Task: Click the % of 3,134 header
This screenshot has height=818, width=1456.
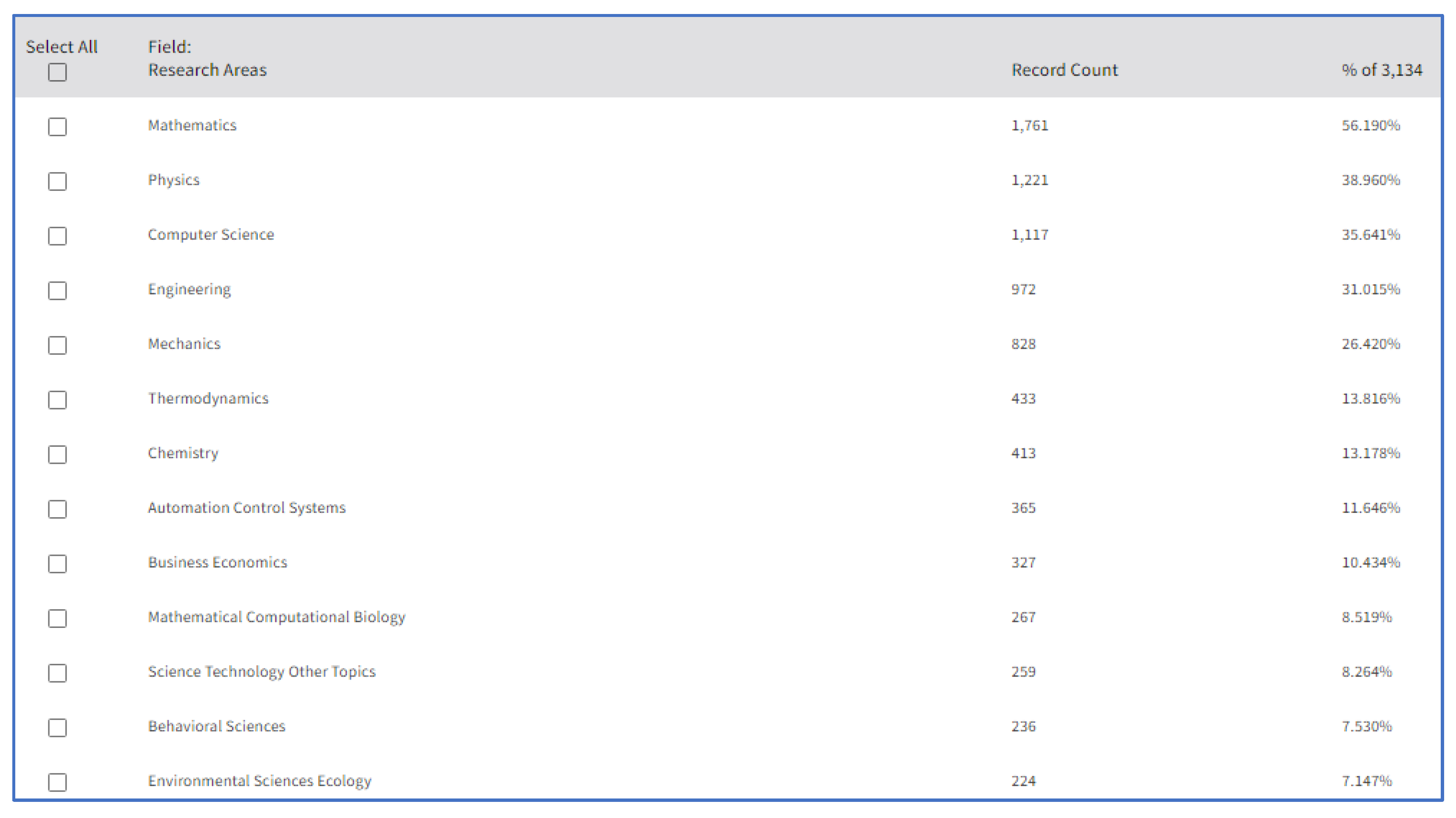Action: (1381, 70)
